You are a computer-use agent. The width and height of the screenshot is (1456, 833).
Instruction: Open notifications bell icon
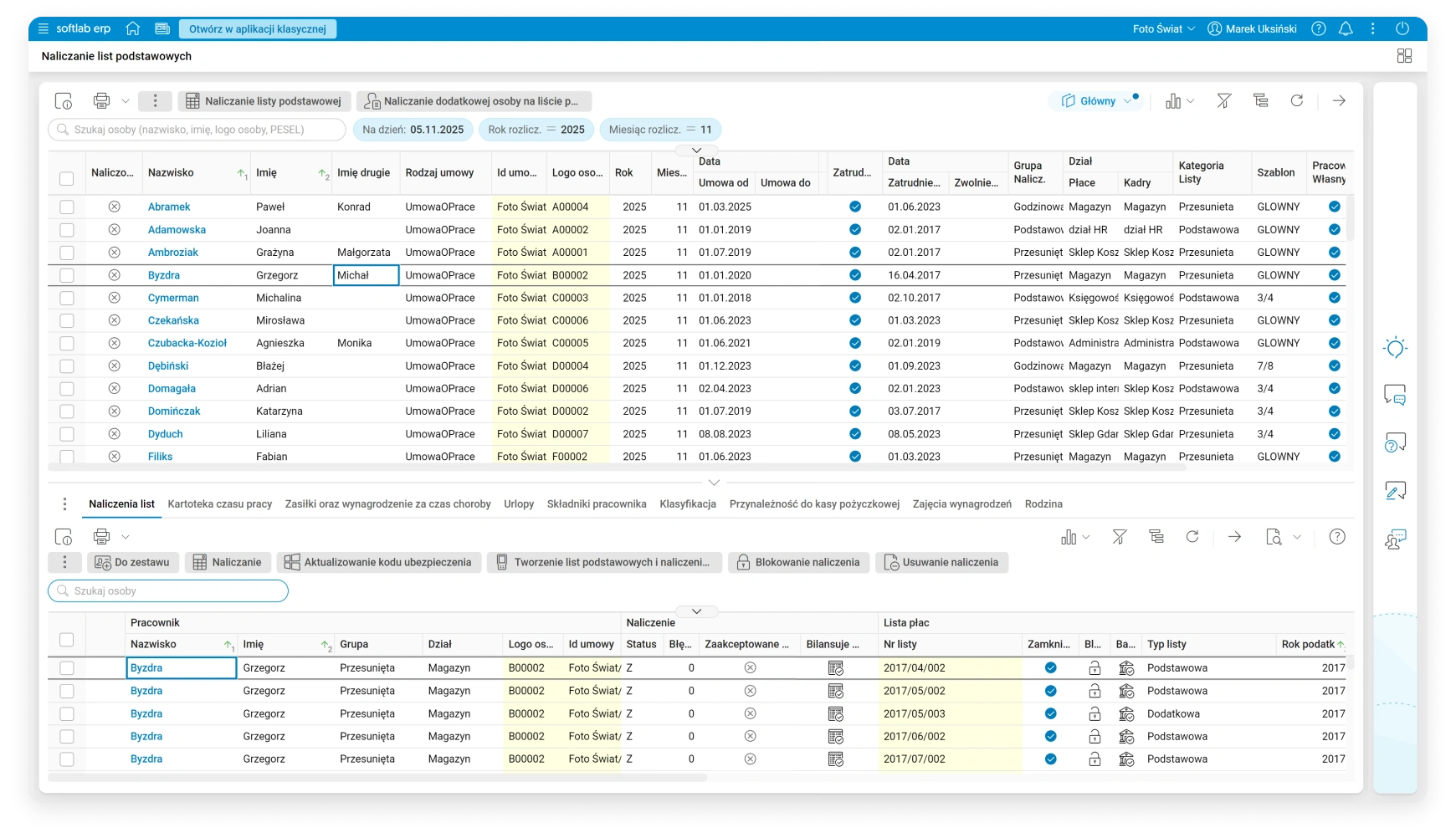point(1346,28)
